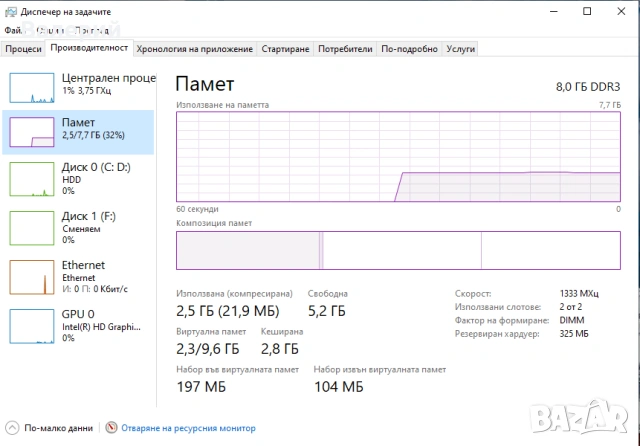The image size is (640, 446).
Task: Click the Използвани слотове: label
Action: coord(498,307)
